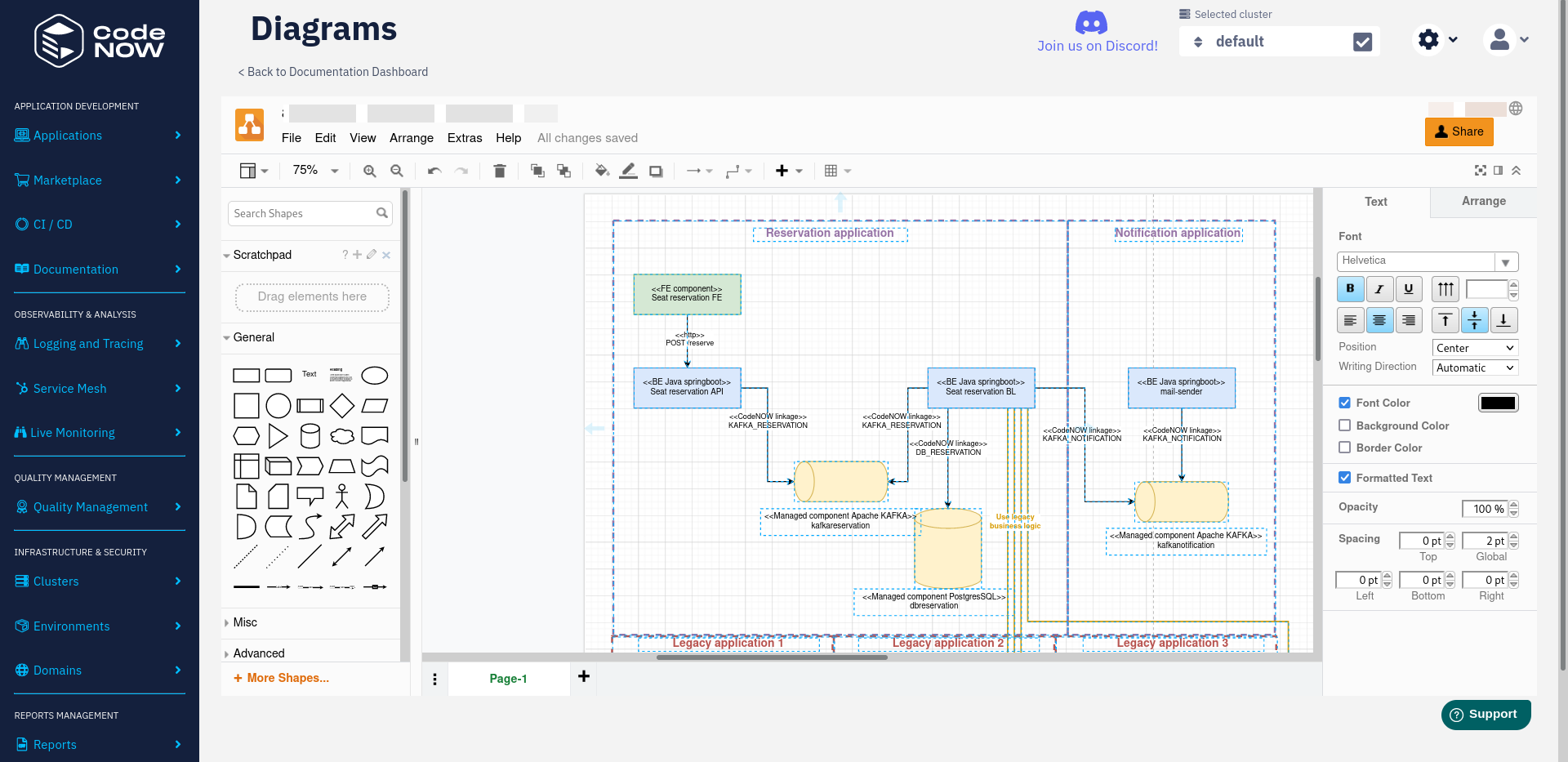The width and height of the screenshot is (1568, 762).
Task: Open the 75% zoom level dropdown
Action: (315, 171)
